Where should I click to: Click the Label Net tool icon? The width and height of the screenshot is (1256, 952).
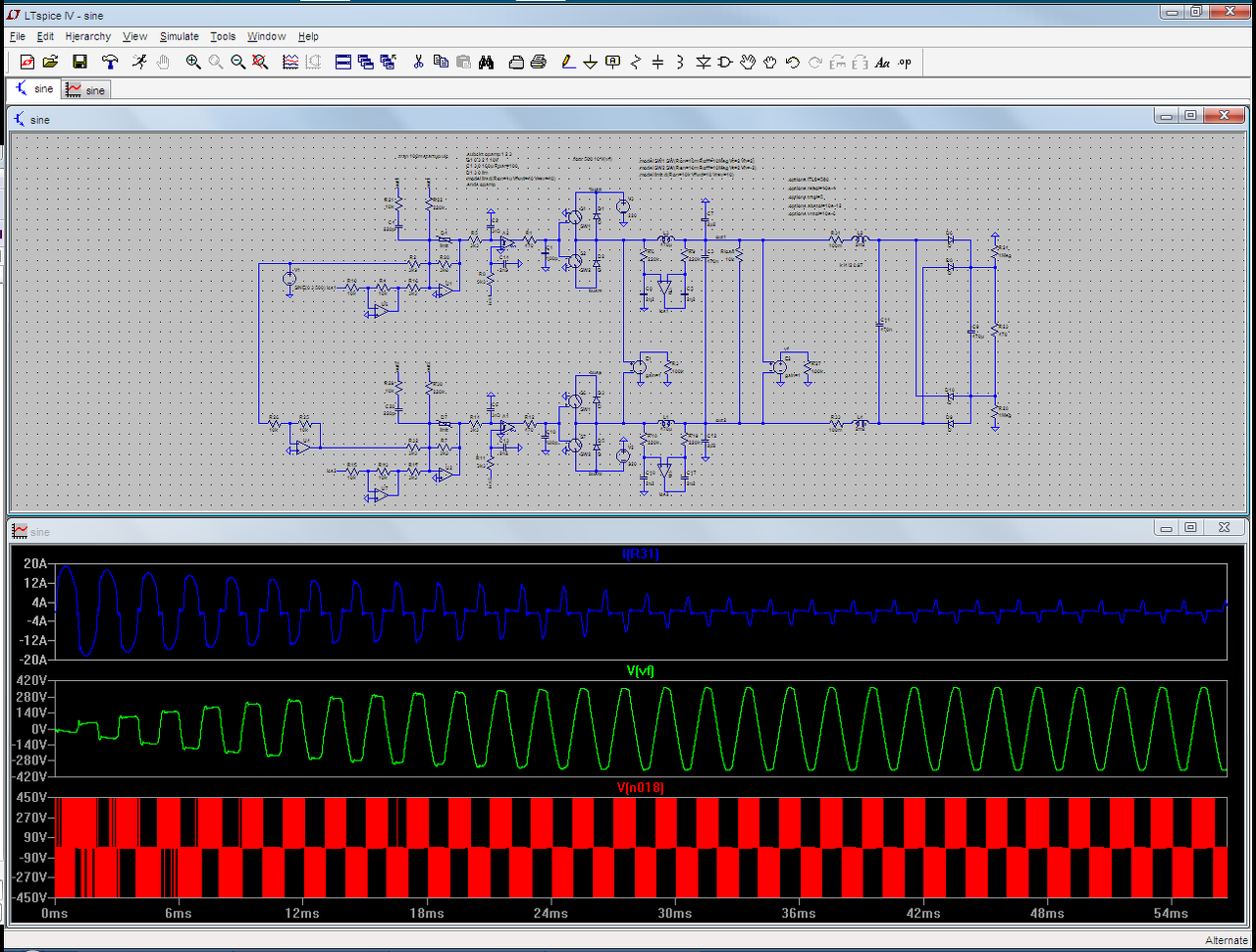coord(612,62)
